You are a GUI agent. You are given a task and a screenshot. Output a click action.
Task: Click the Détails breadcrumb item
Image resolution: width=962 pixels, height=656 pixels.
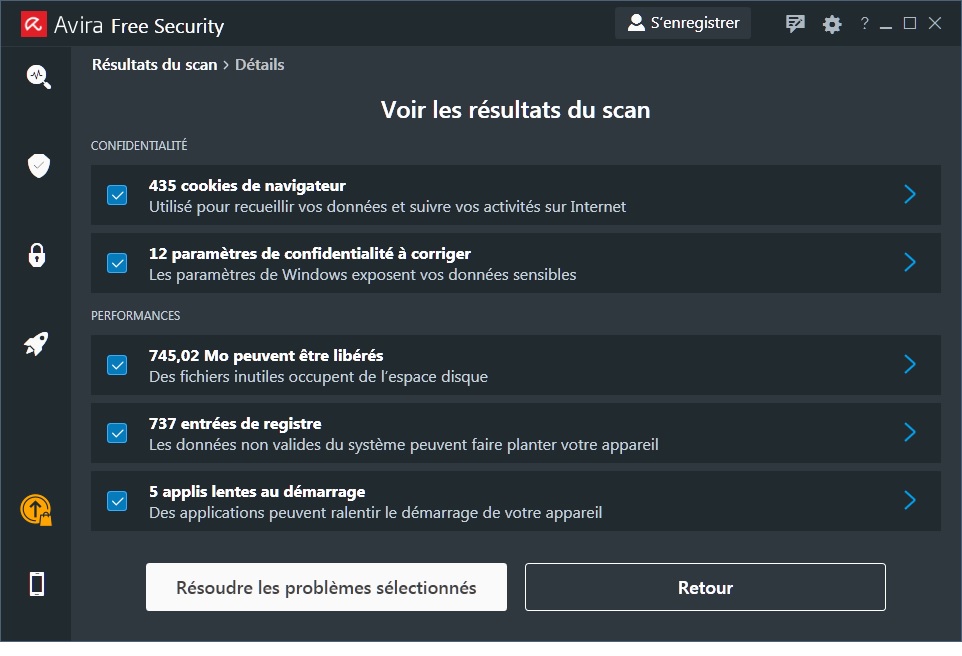[260, 65]
